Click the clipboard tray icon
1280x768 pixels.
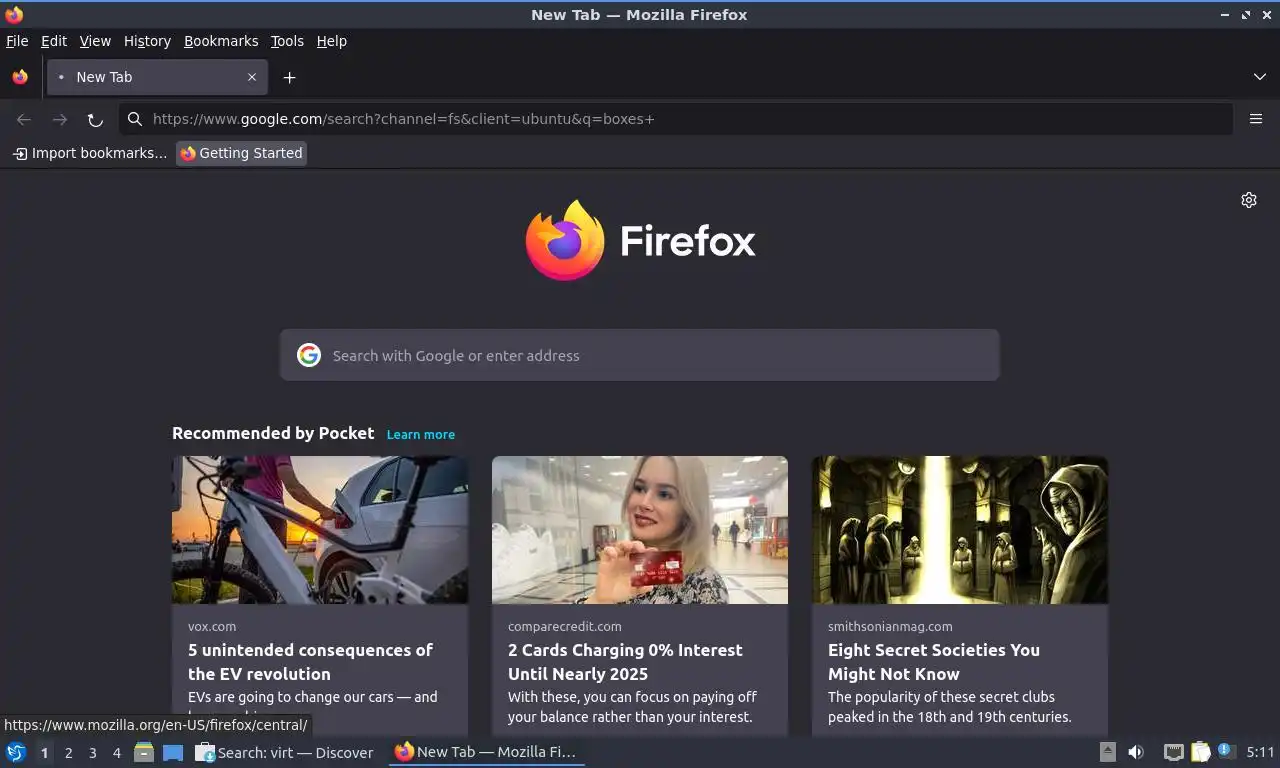(x=1200, y=752)
